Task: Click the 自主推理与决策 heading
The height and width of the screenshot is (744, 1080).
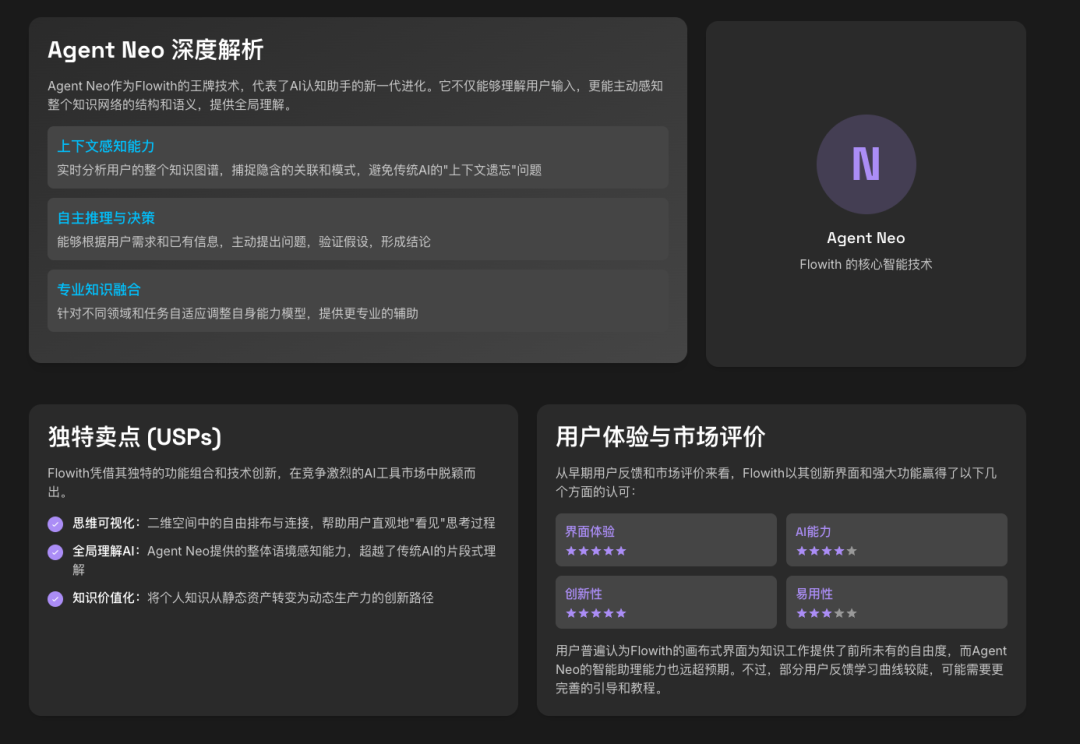Action: (105, 218)
